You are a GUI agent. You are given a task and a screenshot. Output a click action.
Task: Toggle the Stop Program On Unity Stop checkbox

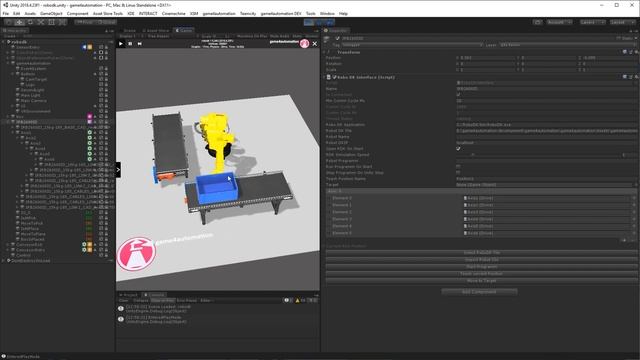point(458,173)
